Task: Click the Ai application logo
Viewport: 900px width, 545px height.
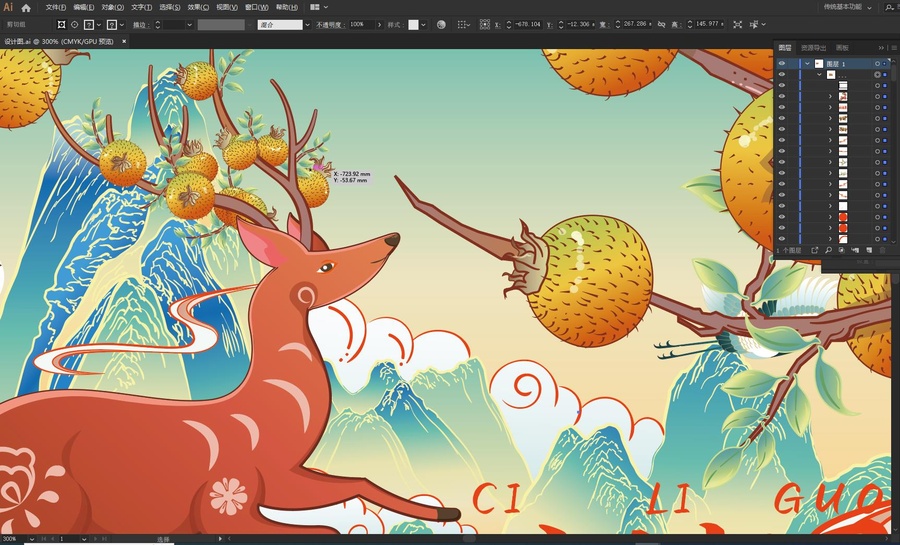Action: [8, 7]
